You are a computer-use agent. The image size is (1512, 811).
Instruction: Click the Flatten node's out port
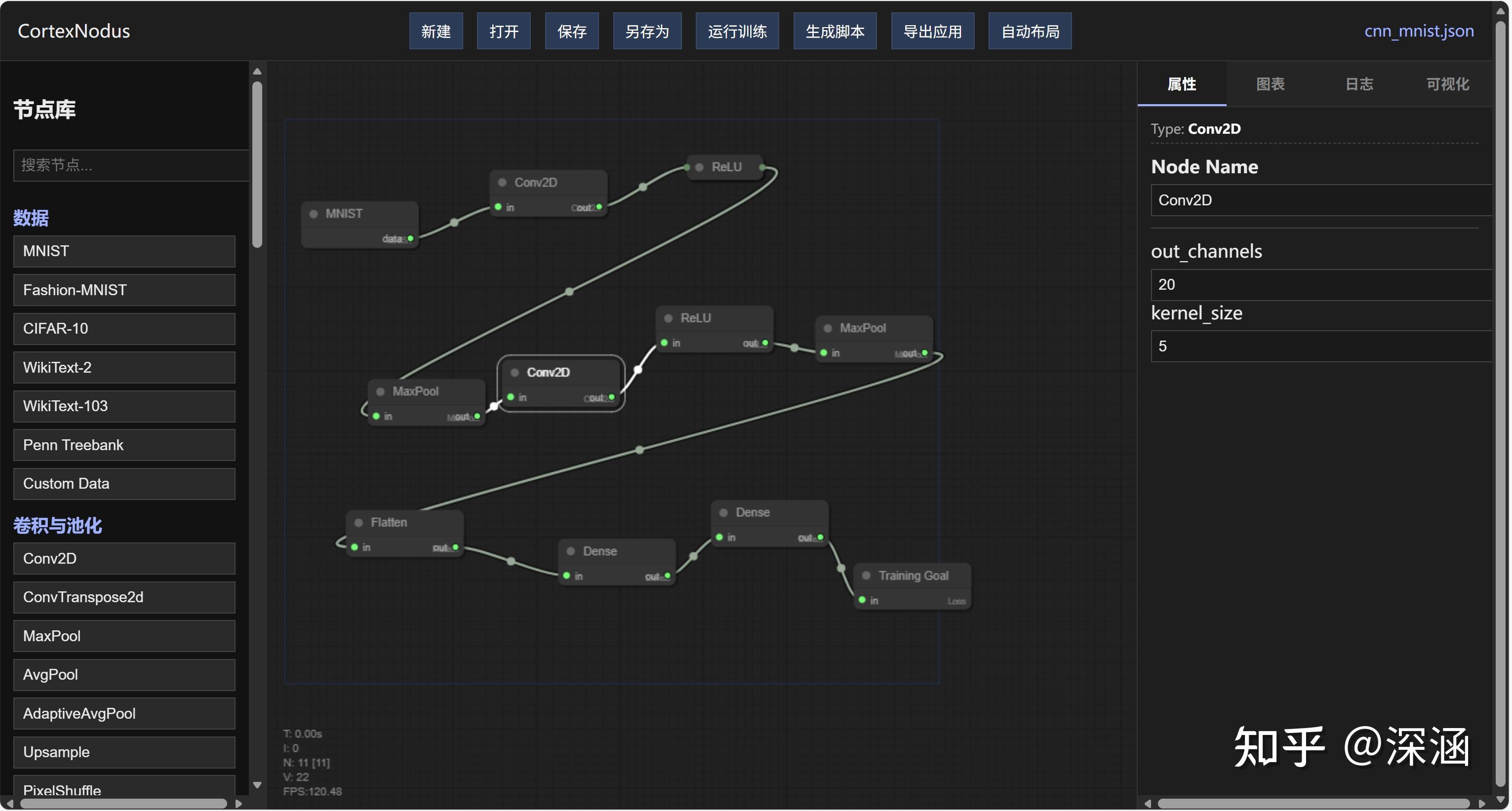(x=455, y=547)
